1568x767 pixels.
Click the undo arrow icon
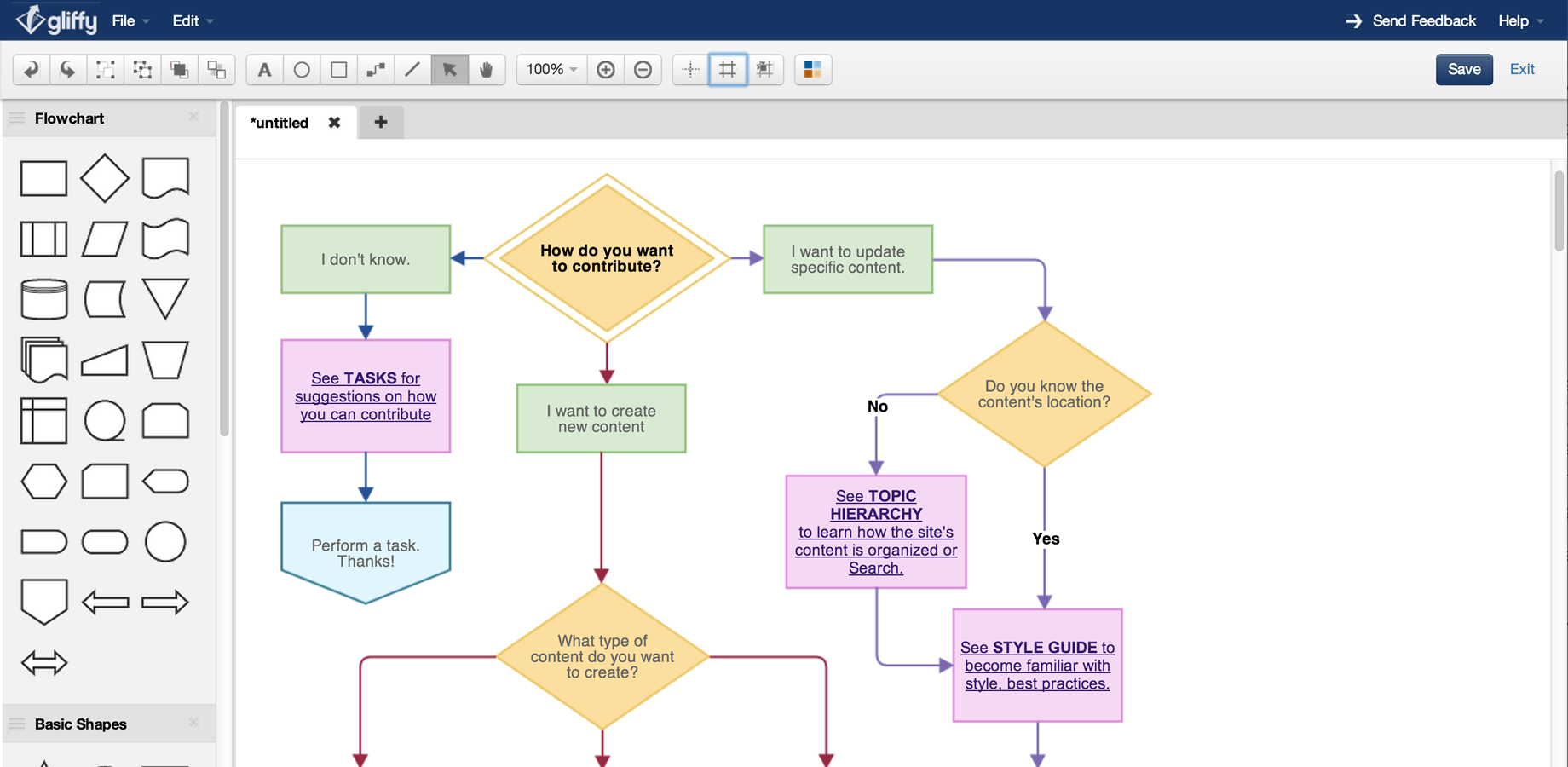pyautogui.click(x=31, y=70)
